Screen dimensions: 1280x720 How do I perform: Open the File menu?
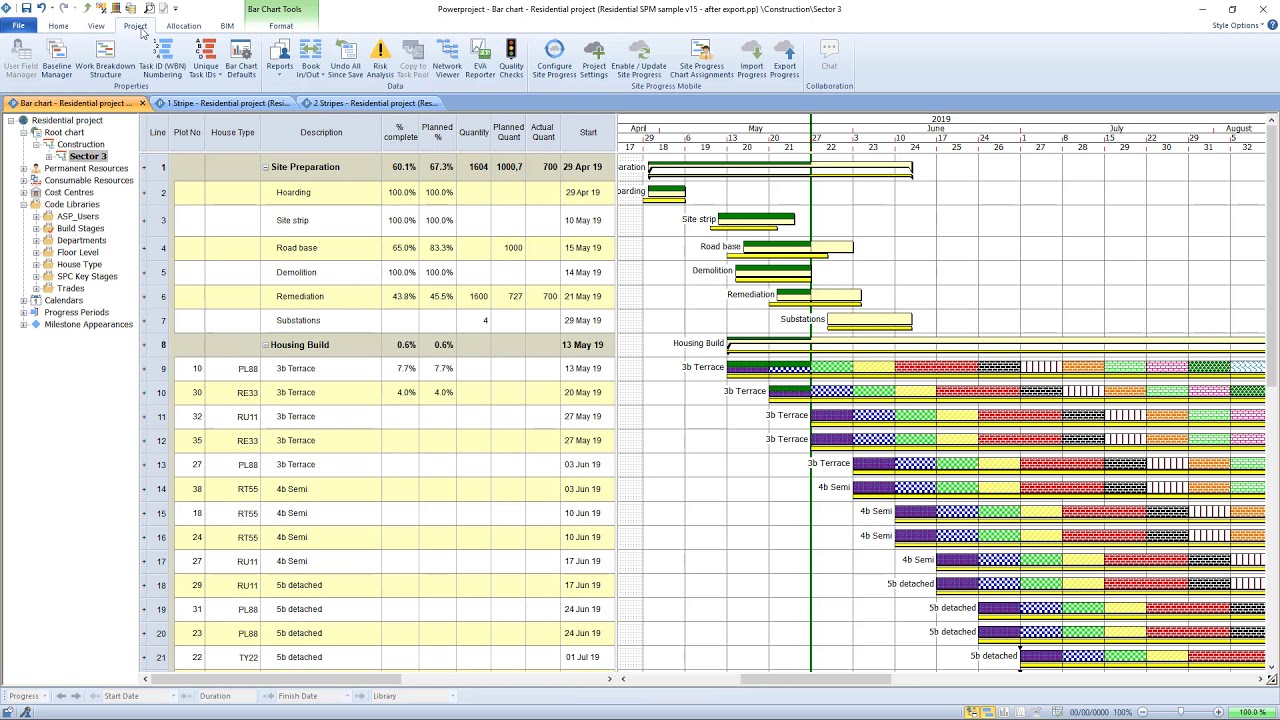pos(18,26)
